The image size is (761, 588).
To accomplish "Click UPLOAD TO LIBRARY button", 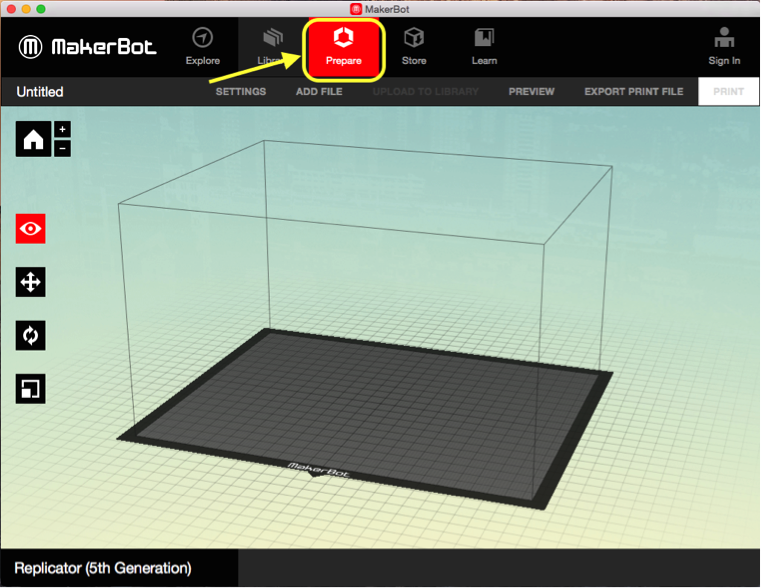I will point(425,92).
